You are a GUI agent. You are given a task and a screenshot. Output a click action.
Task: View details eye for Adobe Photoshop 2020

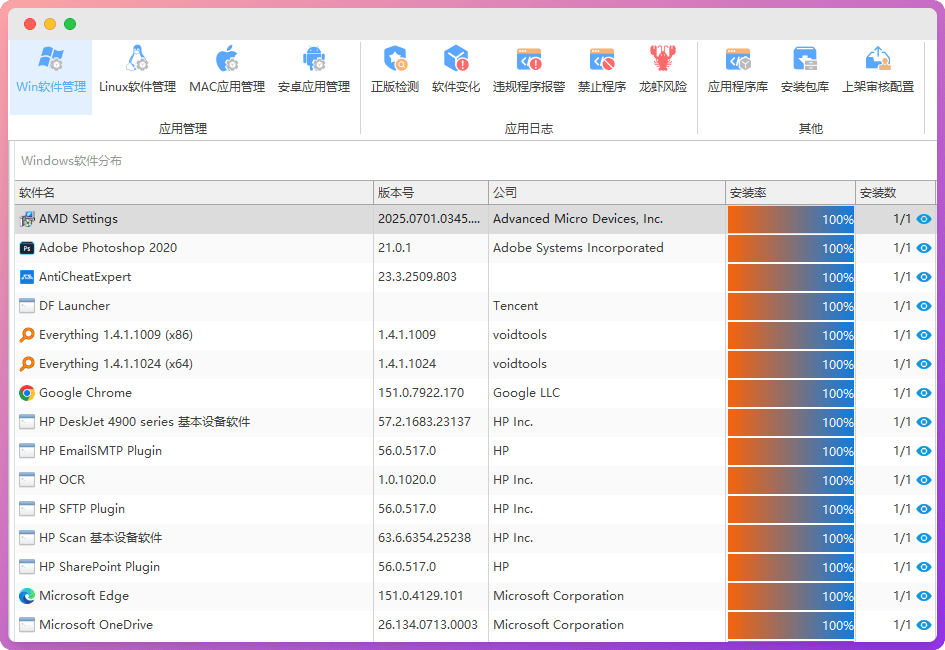[924, 248]
